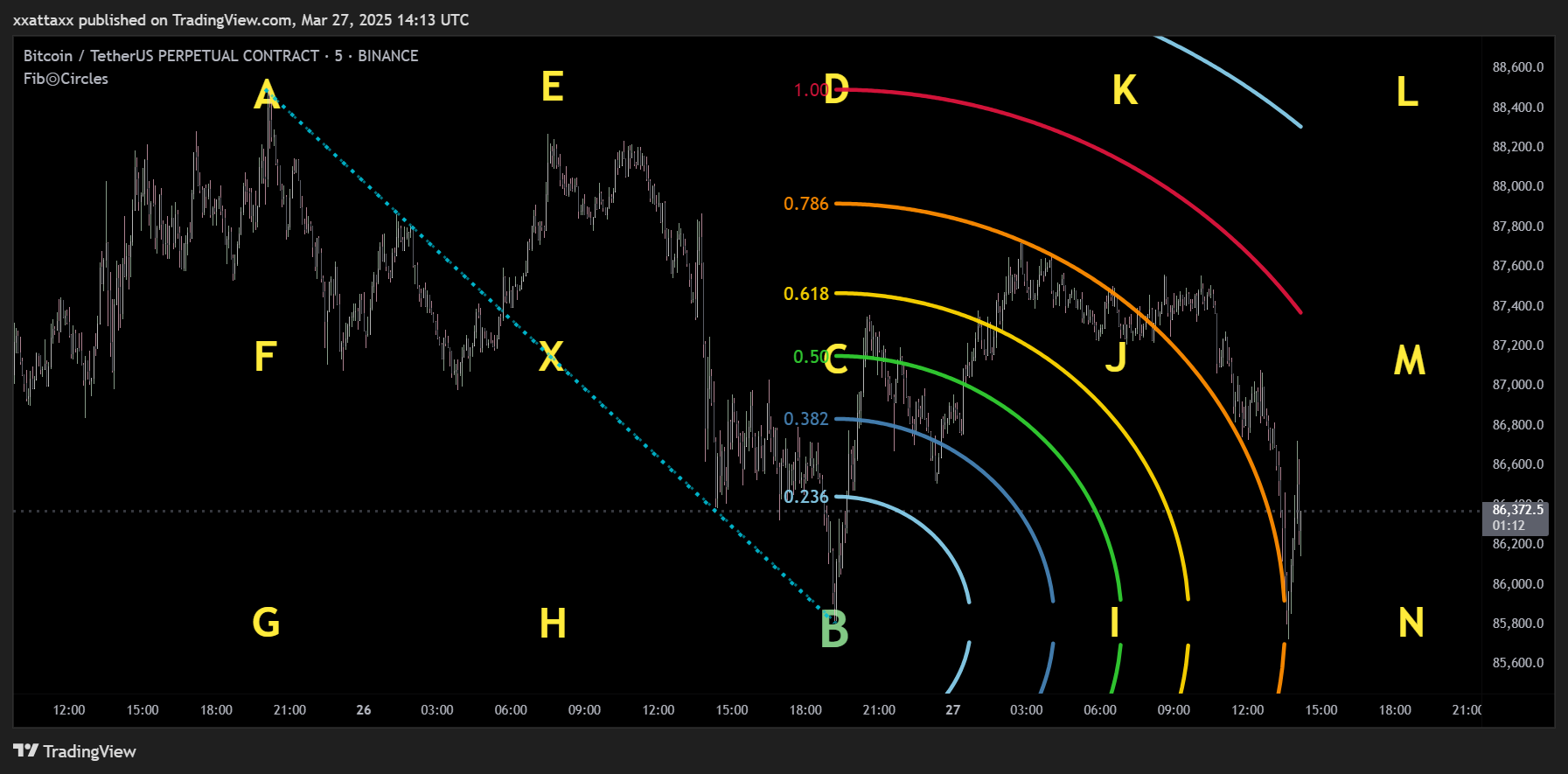Click the yellow letter J label

point(1116,357)
